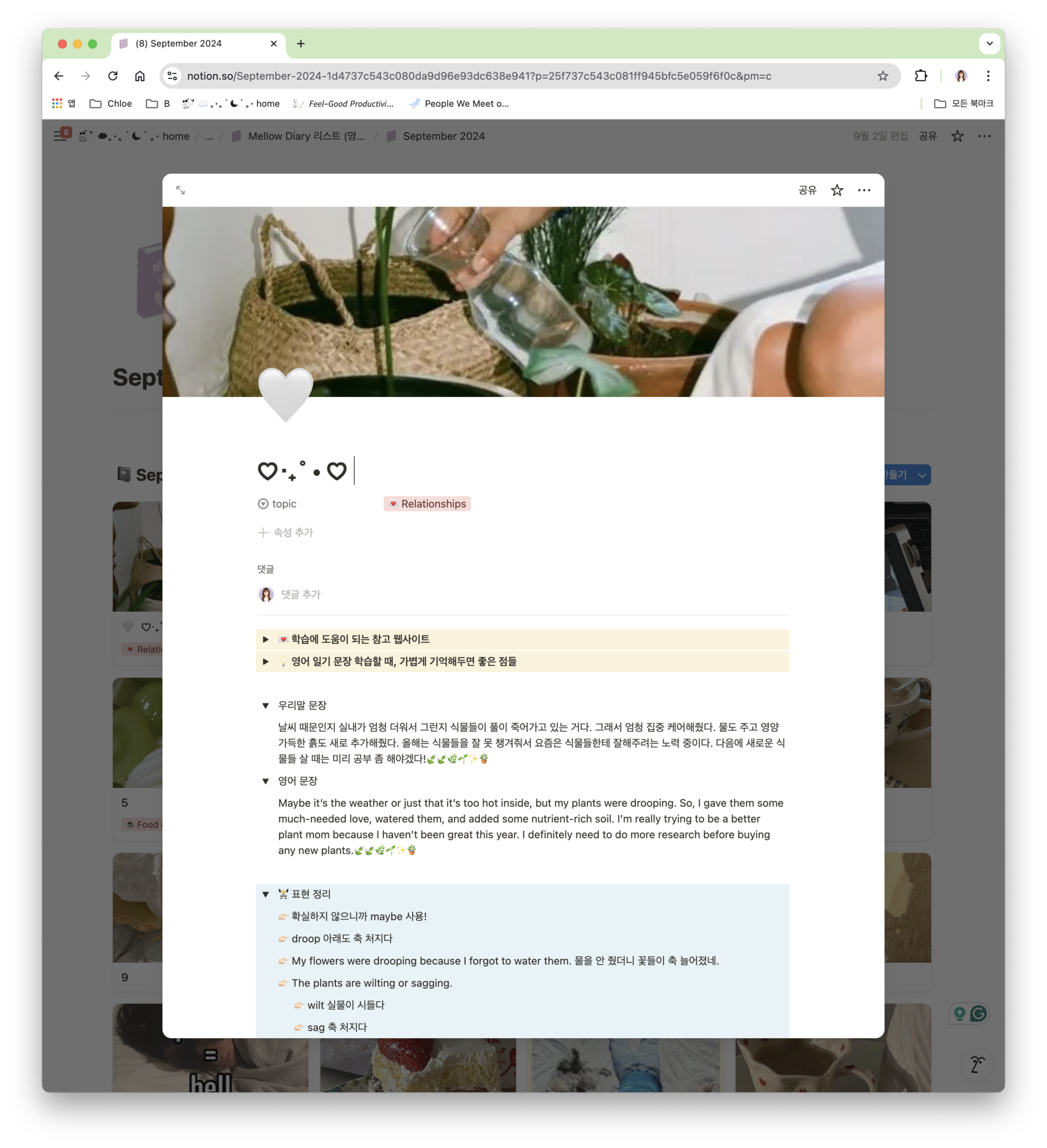Bookmark this URL with address bar star
Viewport: 1047px width, 1148px height.
(882, 76)
